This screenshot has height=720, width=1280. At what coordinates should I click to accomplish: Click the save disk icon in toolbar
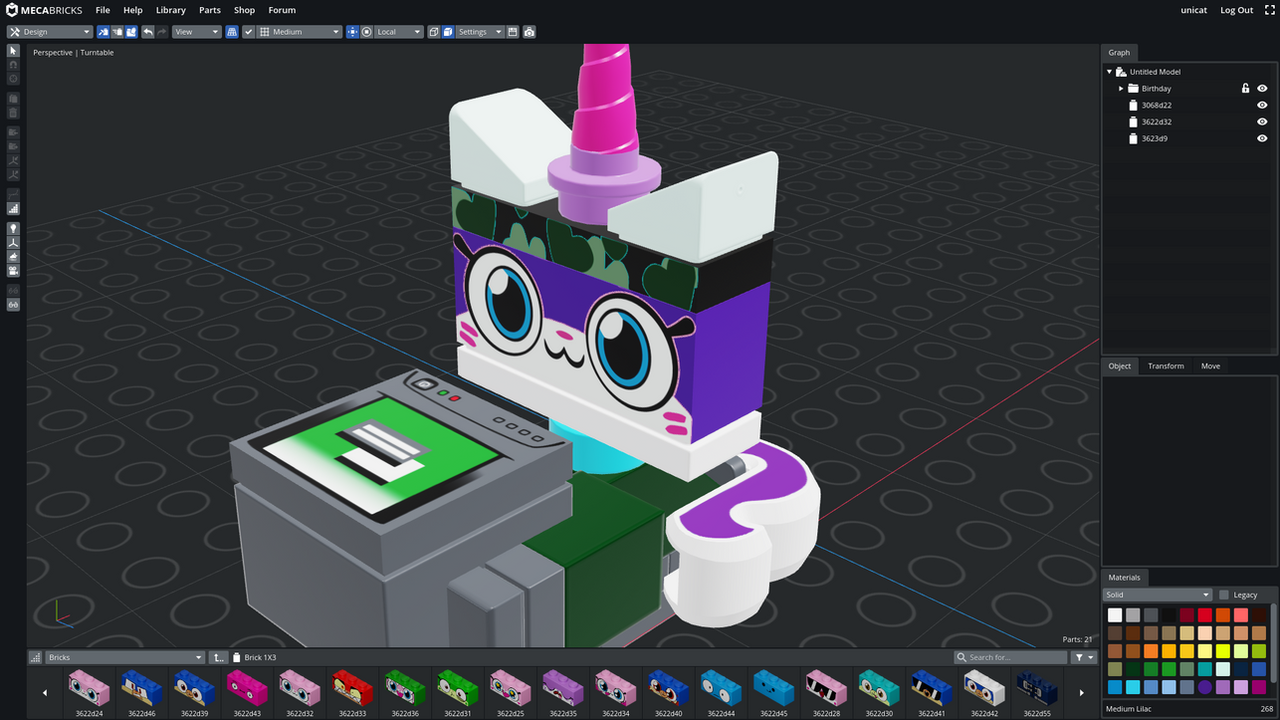tap(513, 32)
